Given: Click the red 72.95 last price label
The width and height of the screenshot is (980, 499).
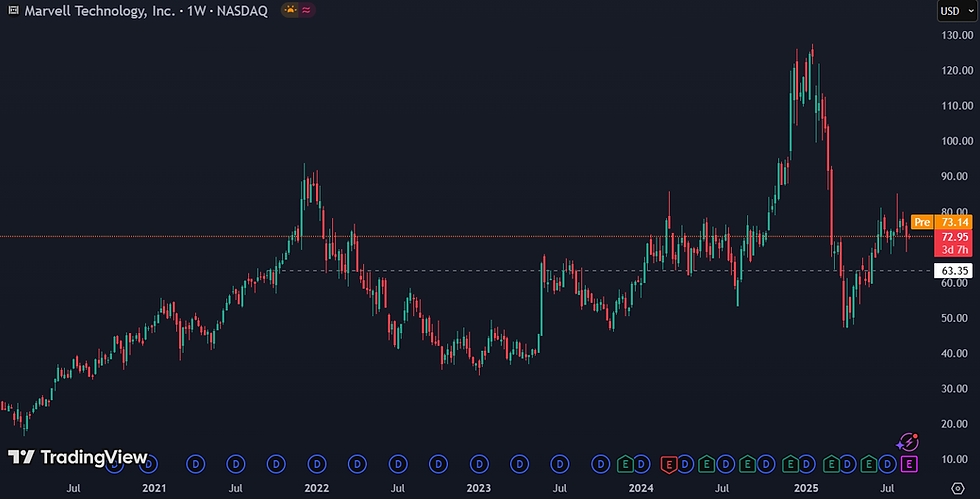Looking at the screenshot, I should (954, 236).
